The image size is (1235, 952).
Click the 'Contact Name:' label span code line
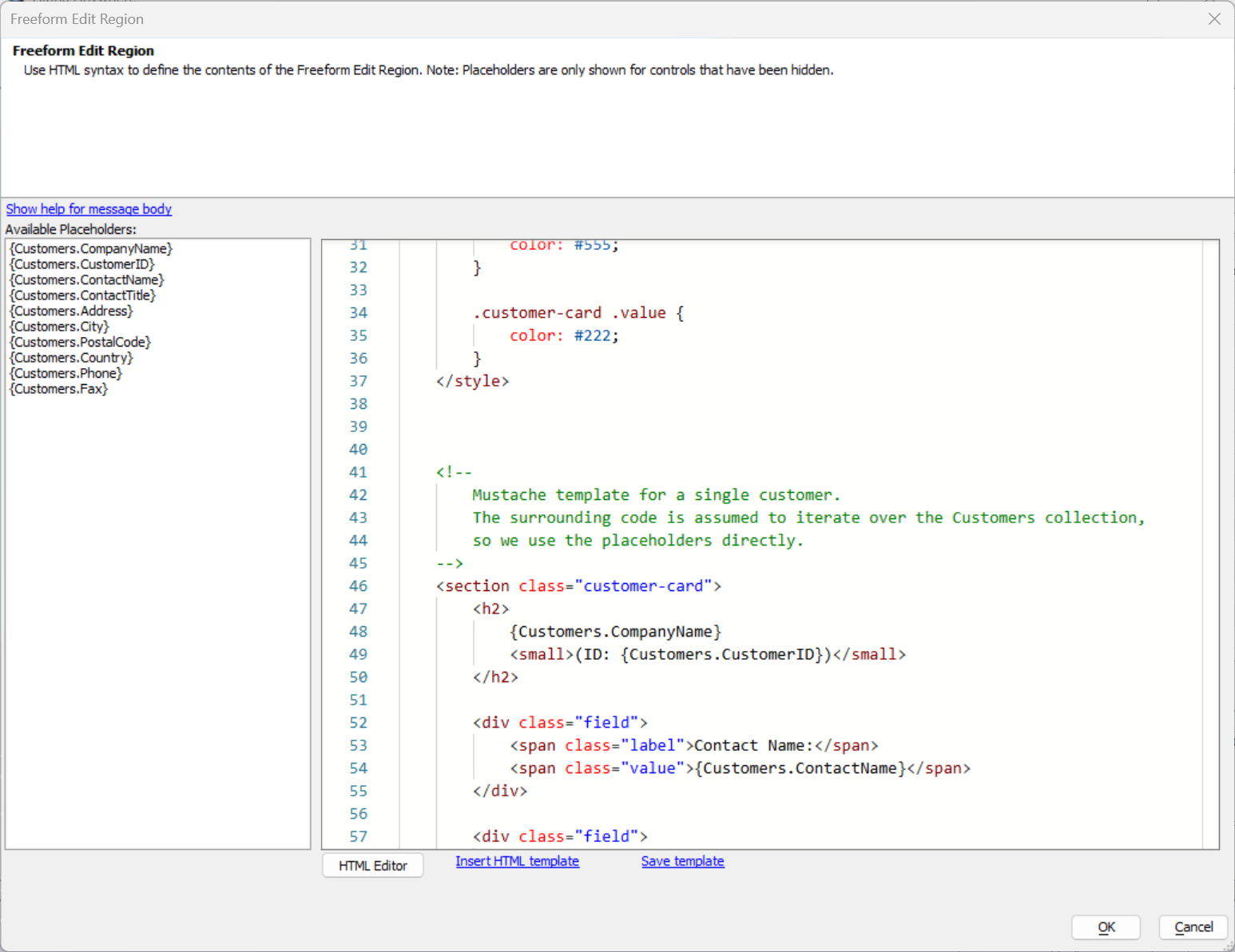point(694,745)
